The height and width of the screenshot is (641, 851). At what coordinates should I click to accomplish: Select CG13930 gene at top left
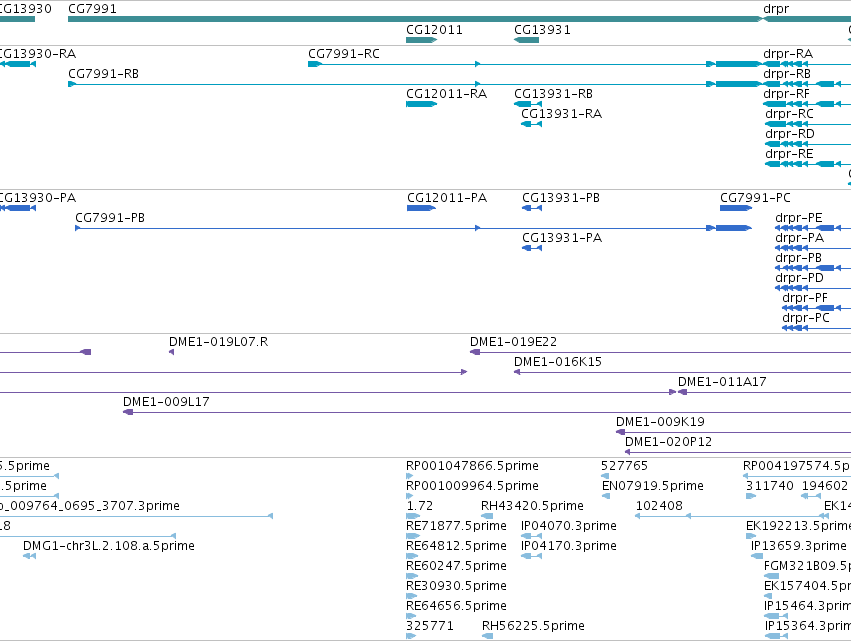(x=17, y=19)
